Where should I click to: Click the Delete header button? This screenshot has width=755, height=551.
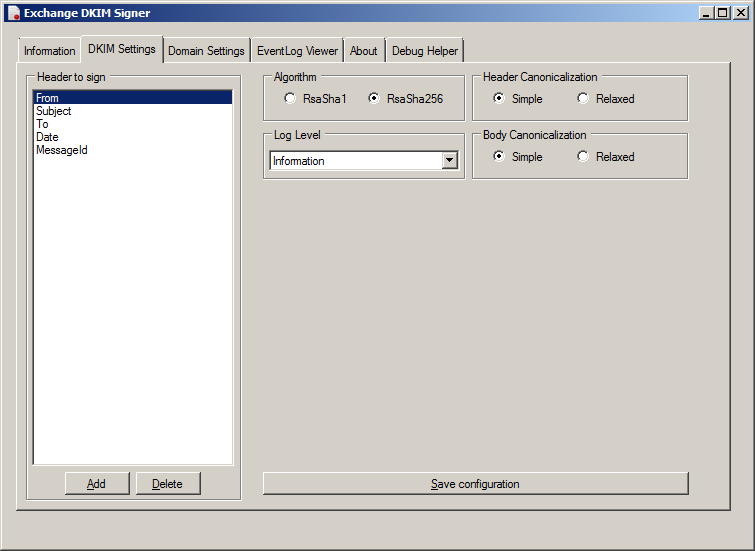pos(168,484)
